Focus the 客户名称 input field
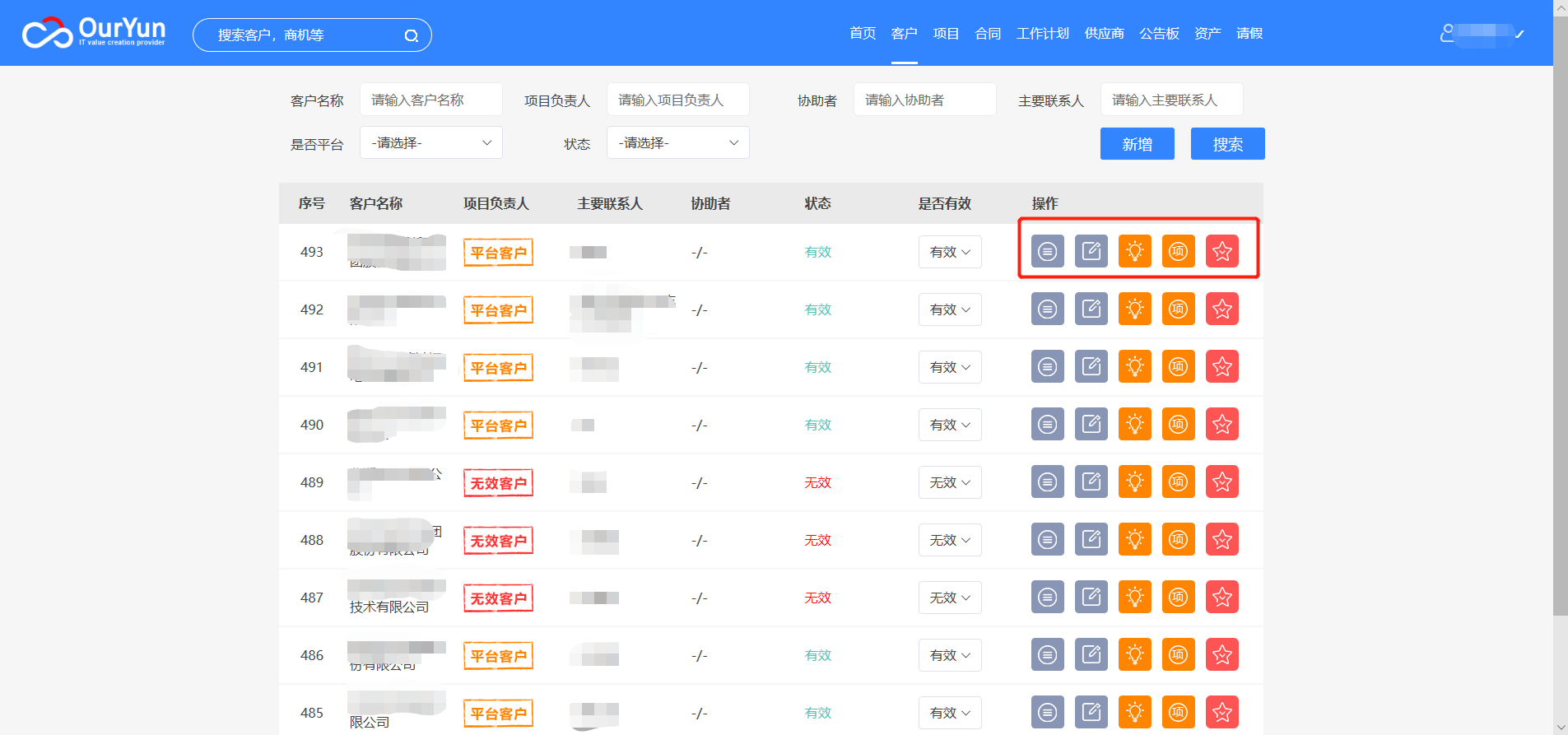Viewport: 1568px width, 735px height. 431,100
